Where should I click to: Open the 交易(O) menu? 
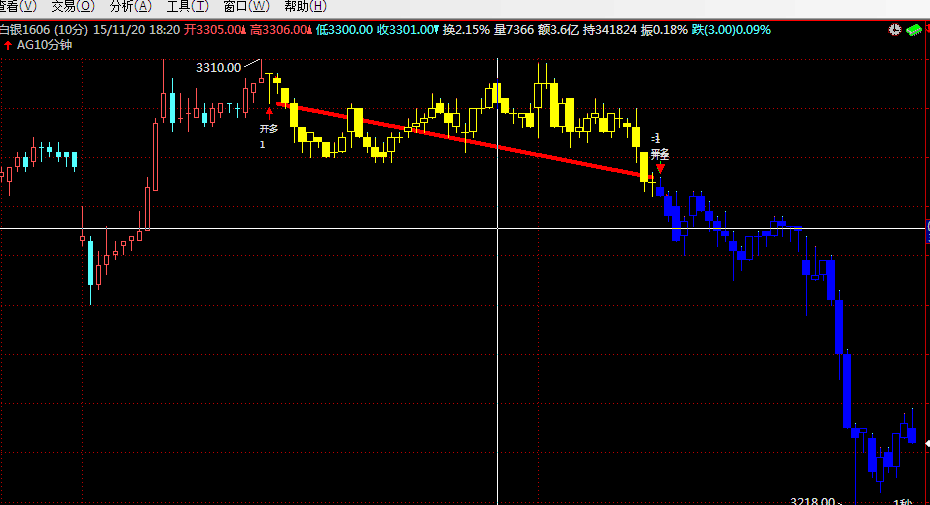(x=73, y=7)
